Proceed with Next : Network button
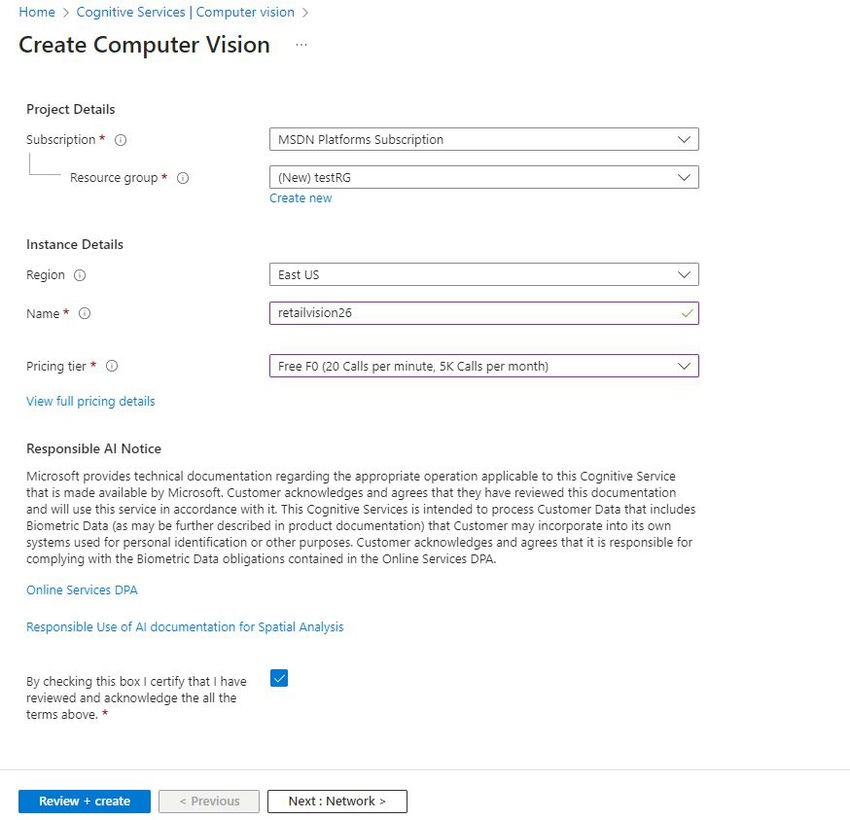Viewport: 850px width, 820px height. click(337, 801)
